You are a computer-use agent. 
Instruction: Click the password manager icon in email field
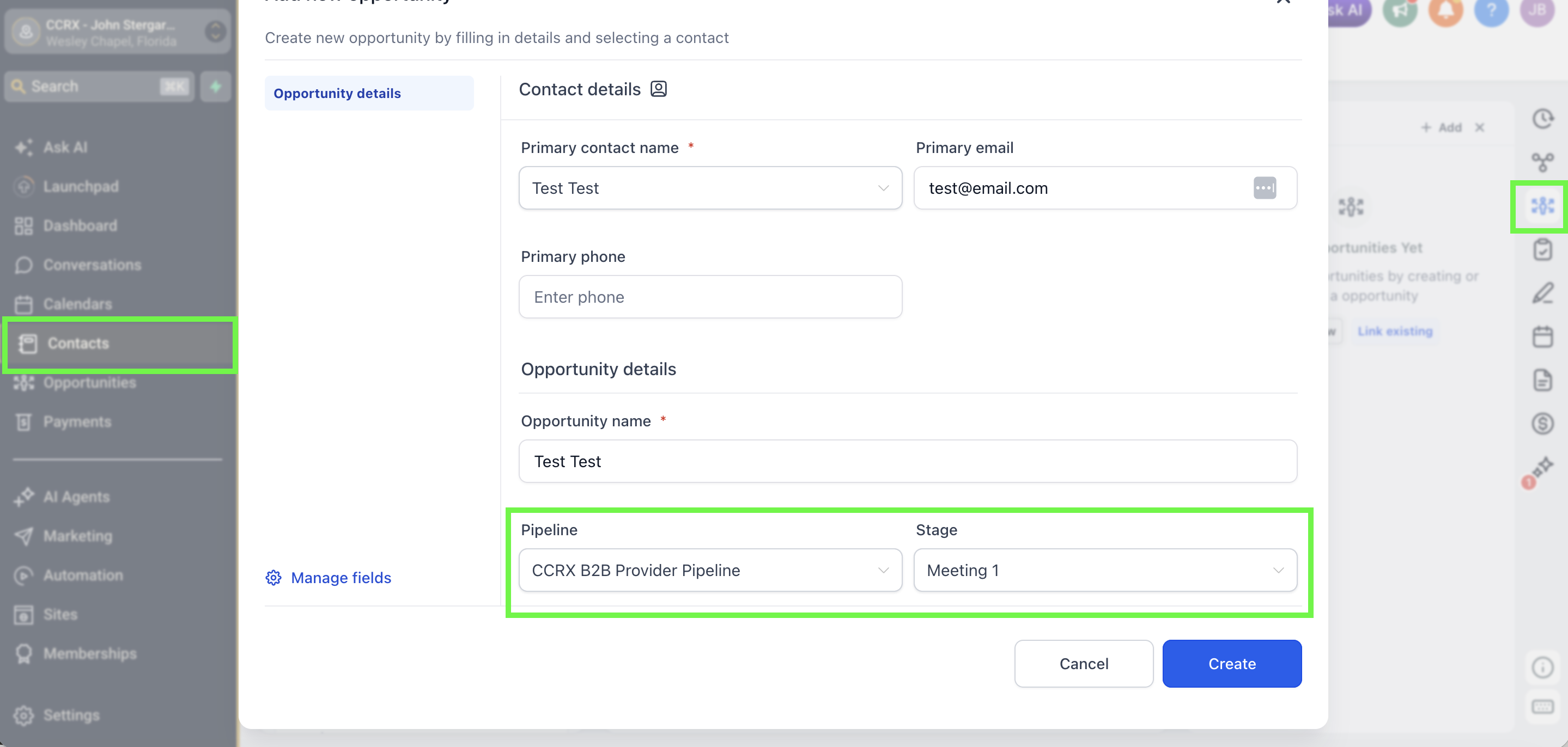(1263, 188)
